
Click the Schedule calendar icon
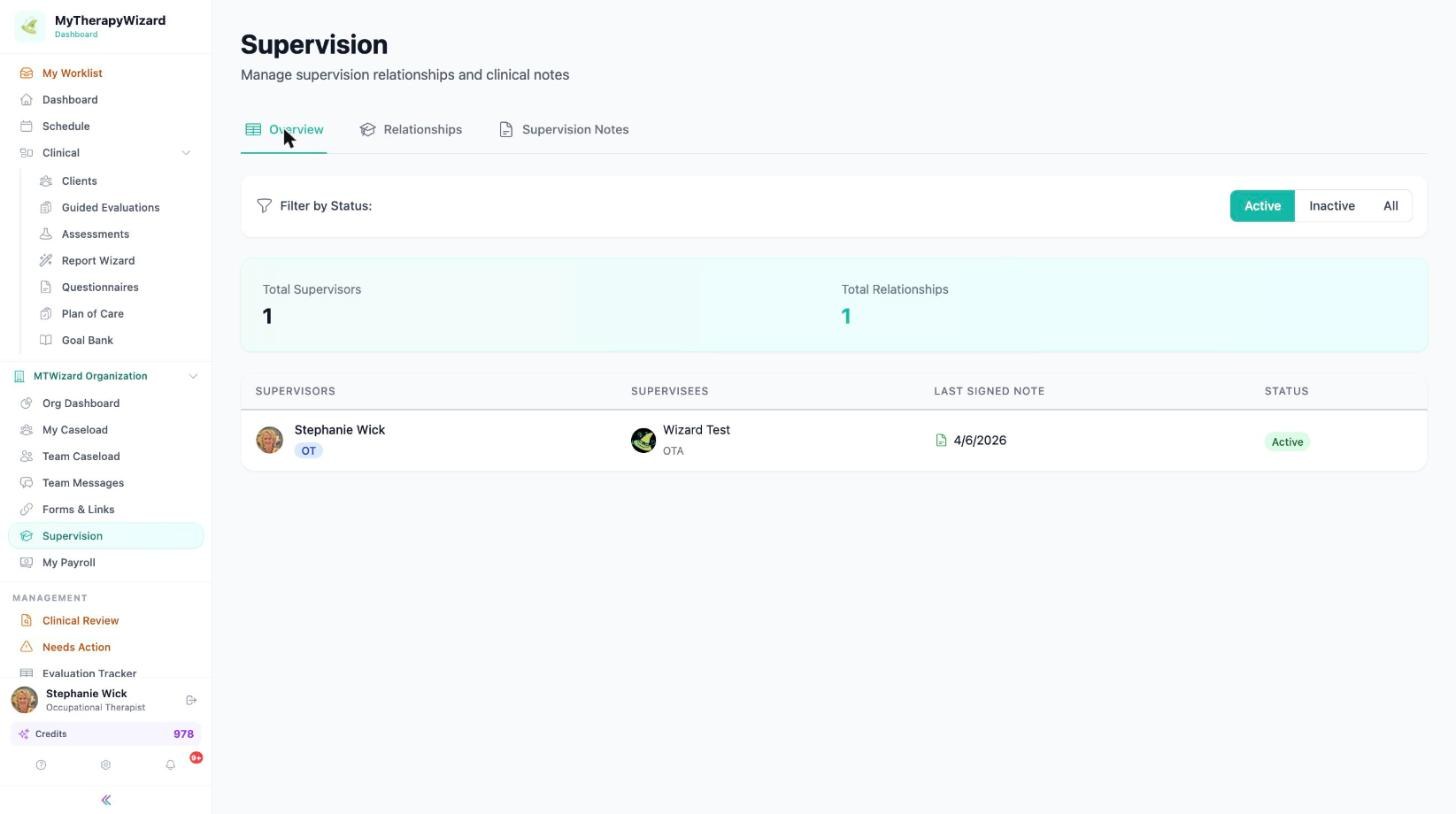tap(26, 126)
